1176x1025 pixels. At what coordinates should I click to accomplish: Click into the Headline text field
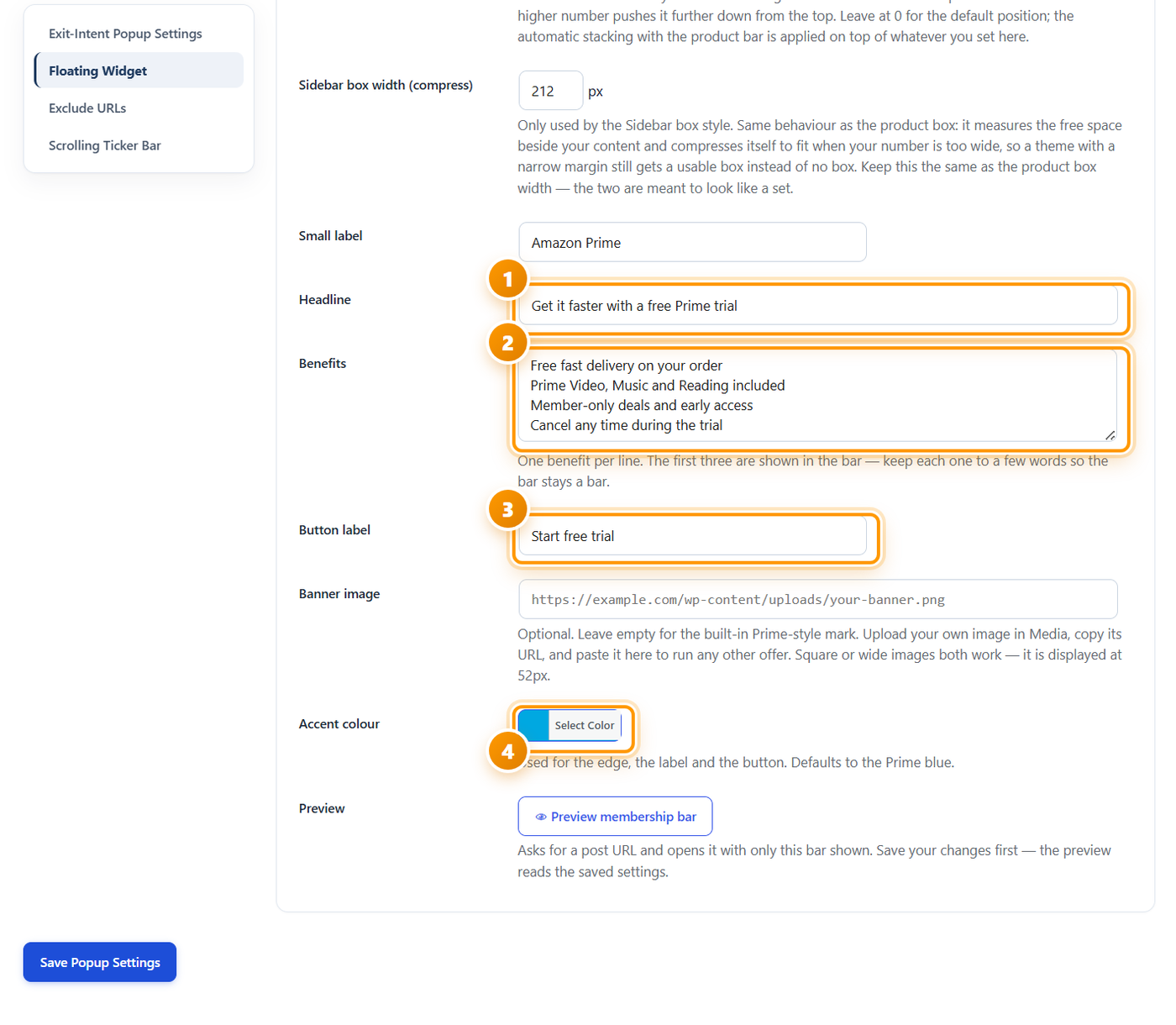[x=818, y=306]
